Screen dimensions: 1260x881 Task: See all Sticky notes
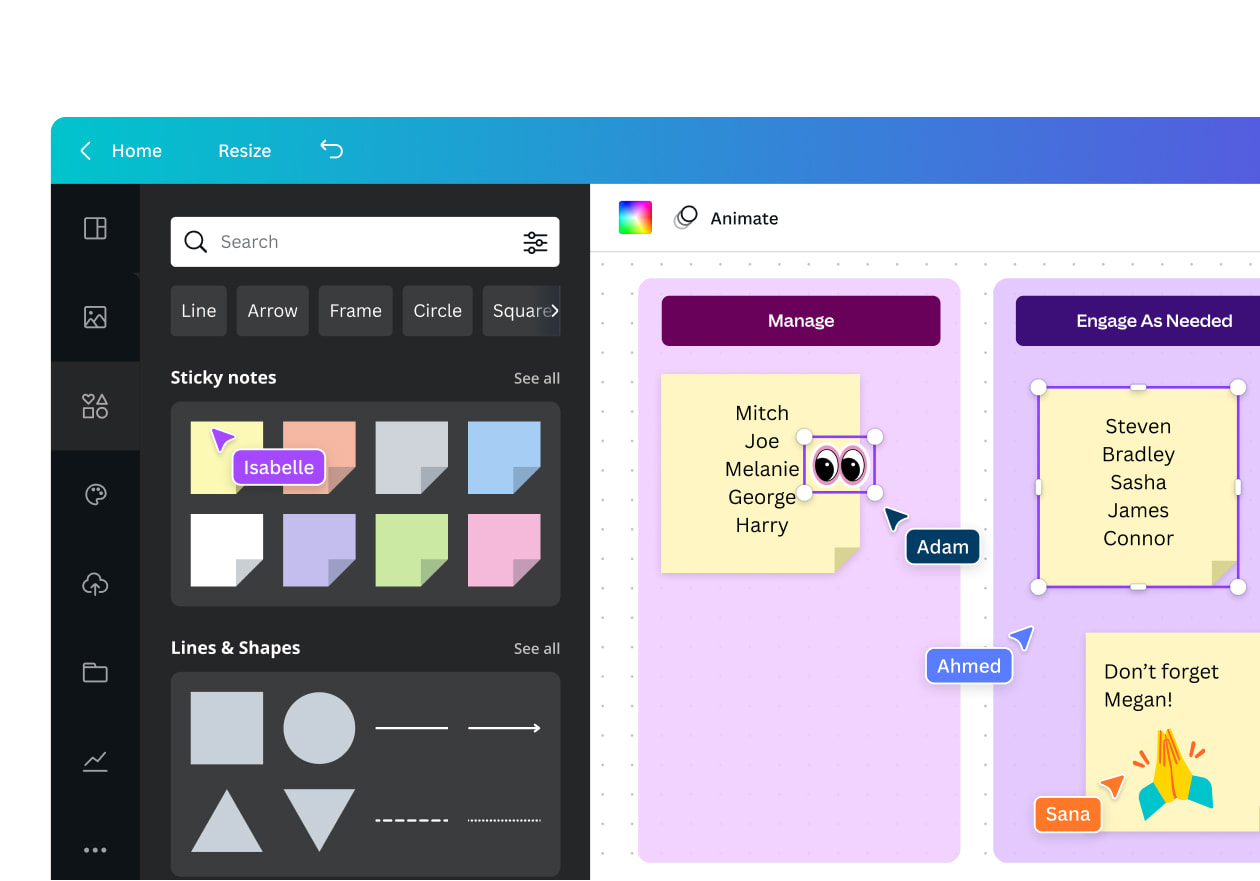pos(537,378)
